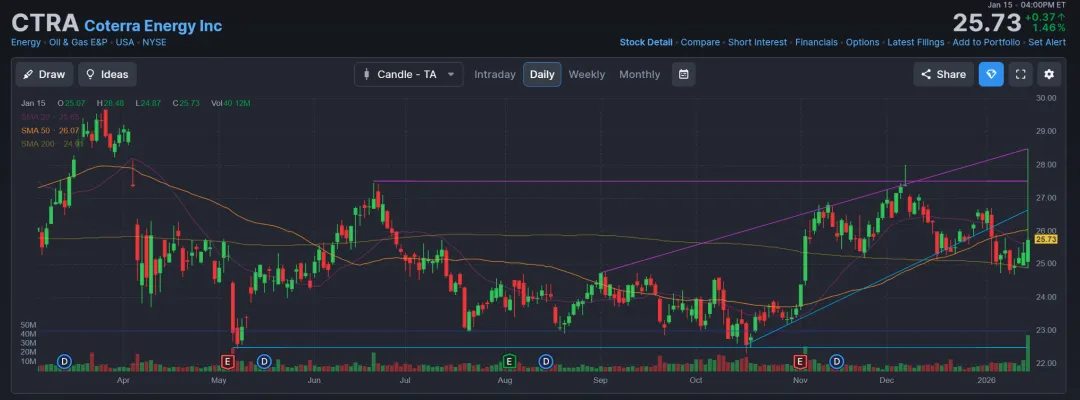Click the SMA 20 indicator label
The width and height of the screenshot is (1080, 400).
[50, 116]
